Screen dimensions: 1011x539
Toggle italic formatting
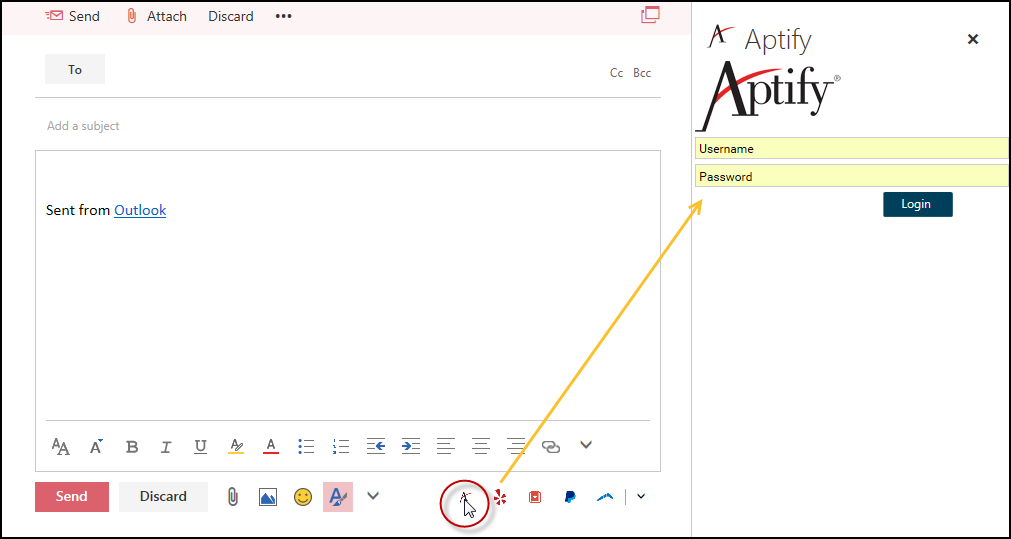point(166,446)
